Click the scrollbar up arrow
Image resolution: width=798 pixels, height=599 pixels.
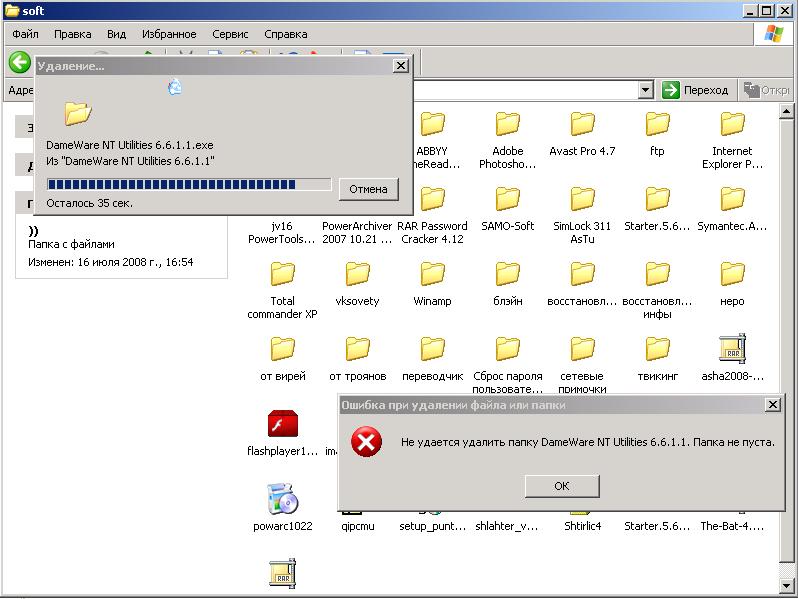click(786, 111)
